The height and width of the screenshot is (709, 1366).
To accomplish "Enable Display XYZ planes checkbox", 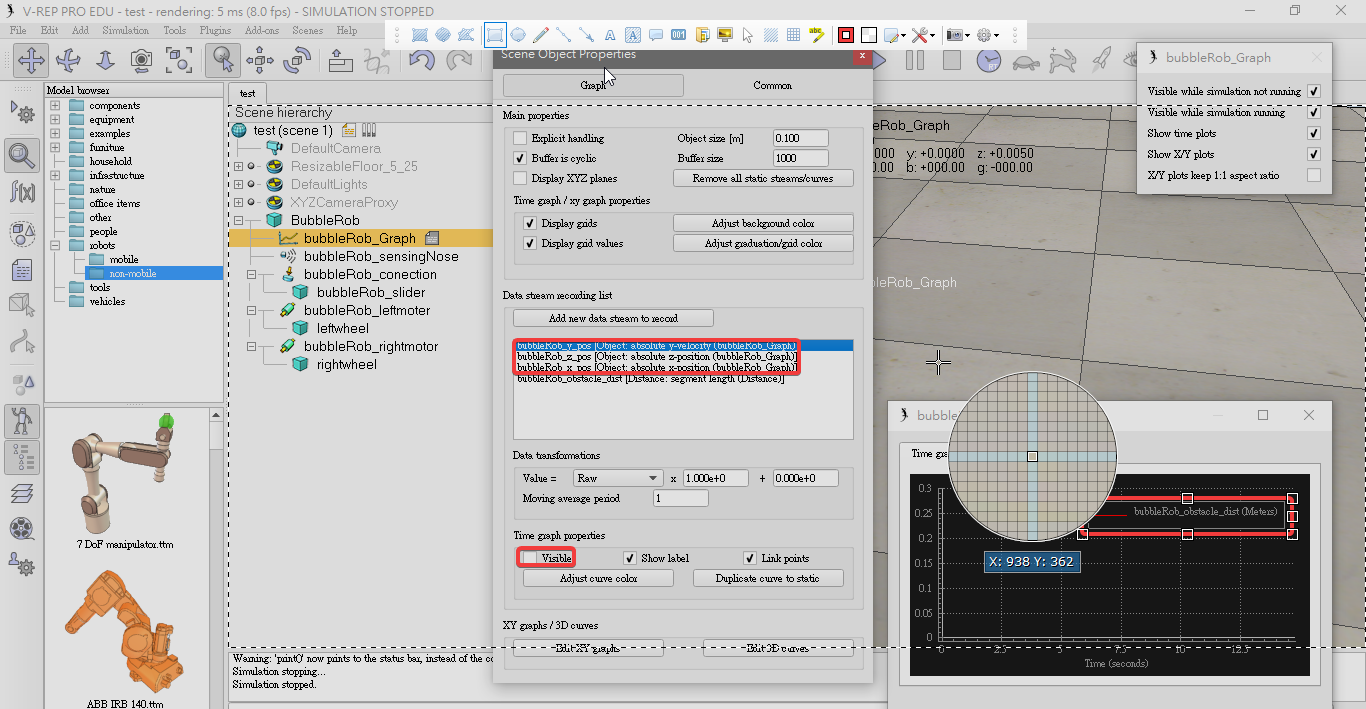I will [520, 178].
